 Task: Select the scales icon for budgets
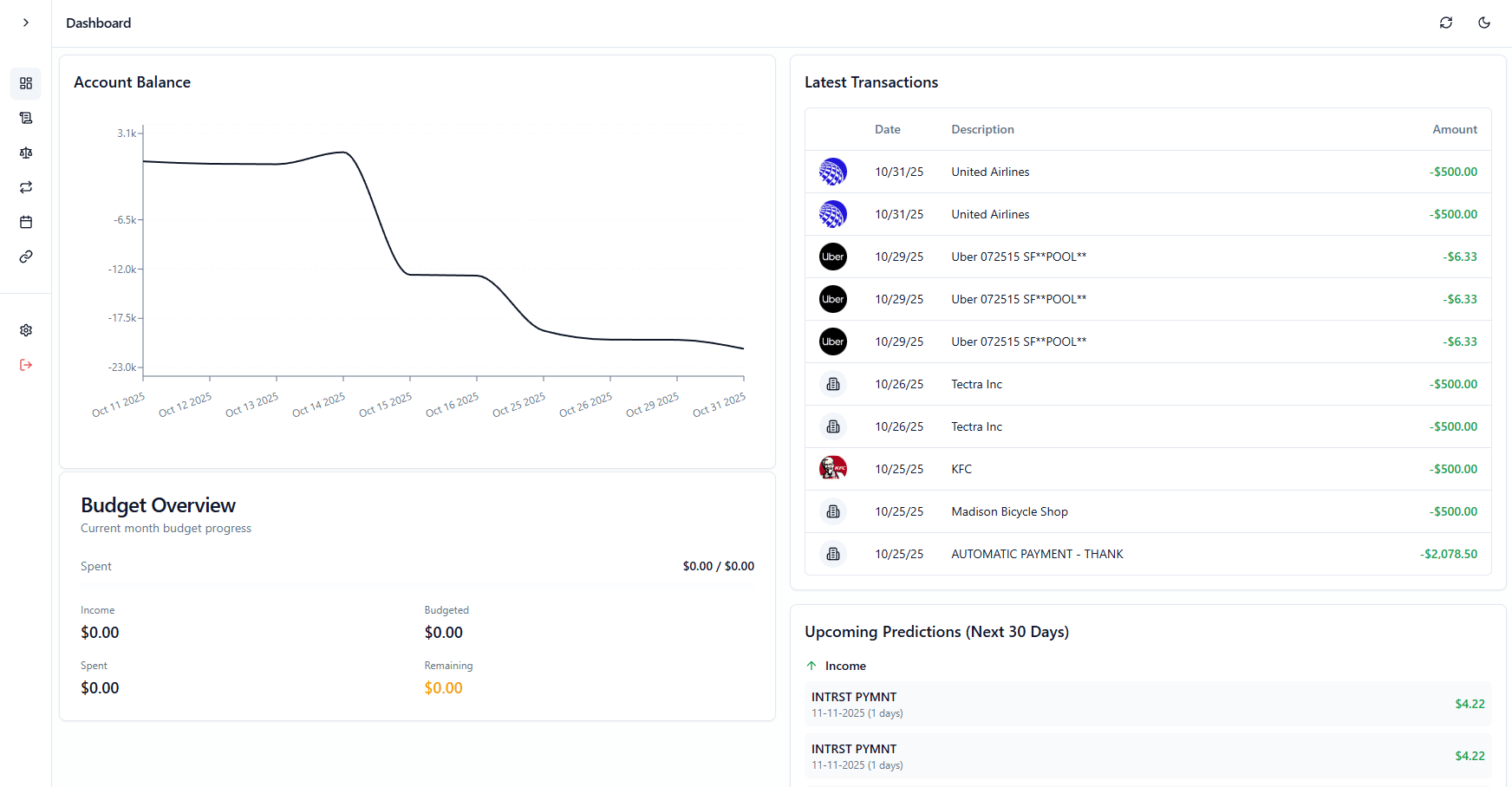click(26, 153)
